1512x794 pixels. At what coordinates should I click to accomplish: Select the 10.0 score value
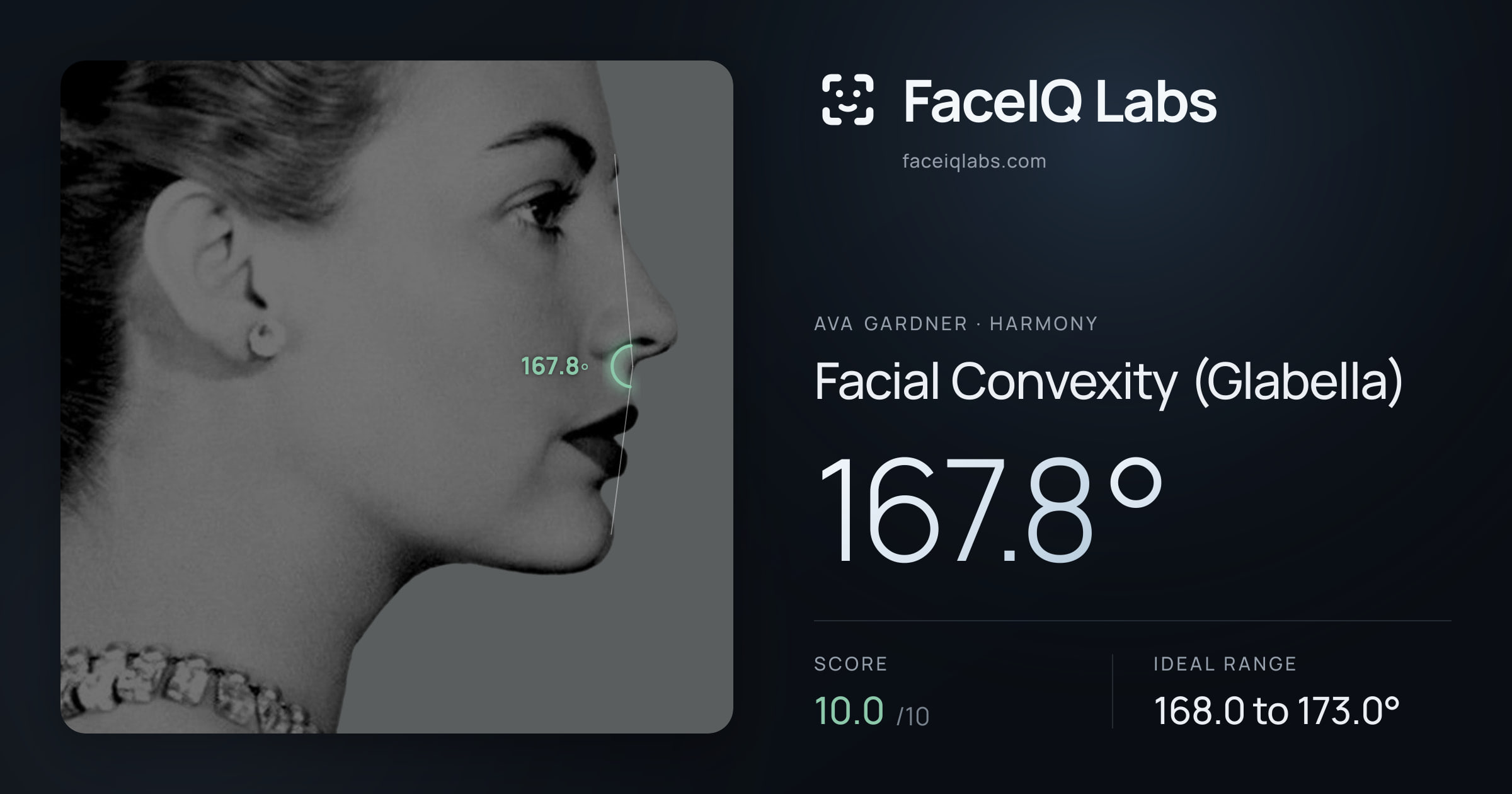pos(849,711)
